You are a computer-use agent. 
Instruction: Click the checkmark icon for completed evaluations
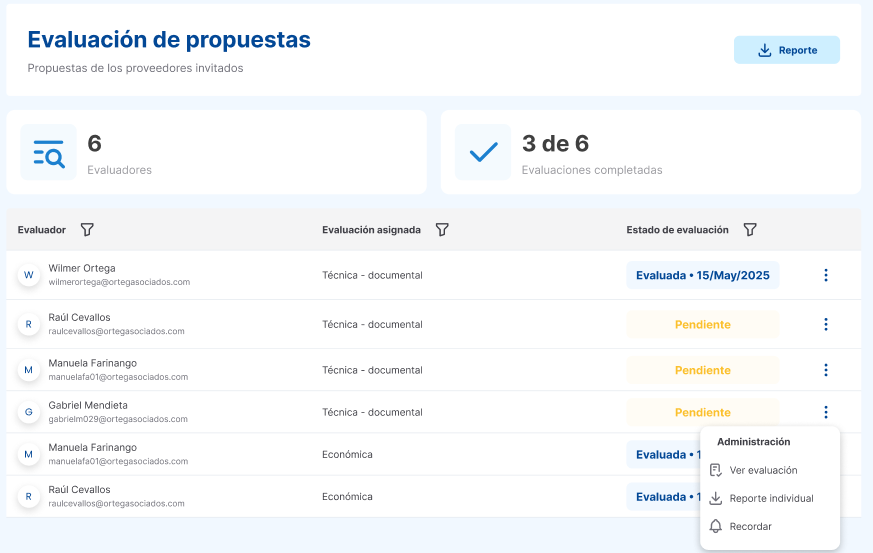tap(483, 152)
